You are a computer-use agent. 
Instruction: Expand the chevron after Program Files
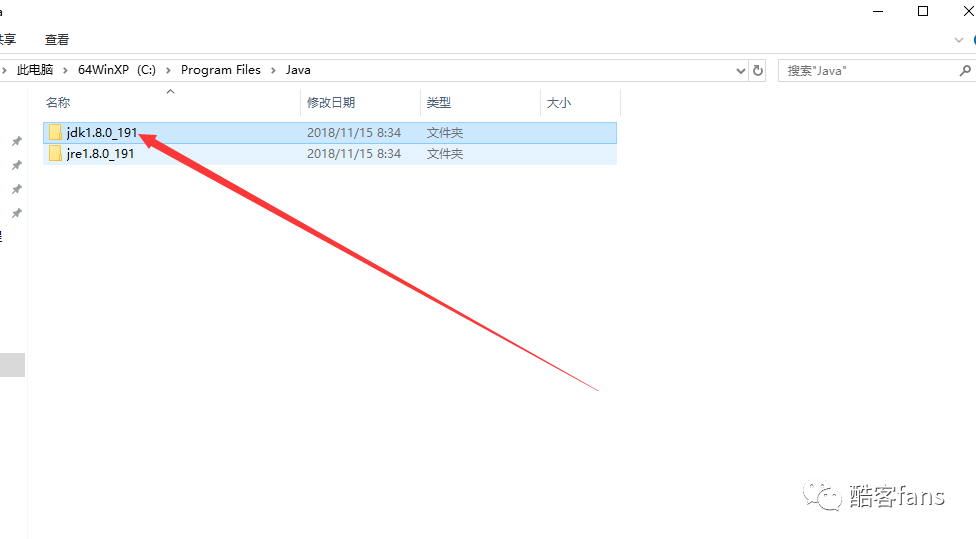coord(273,70)
